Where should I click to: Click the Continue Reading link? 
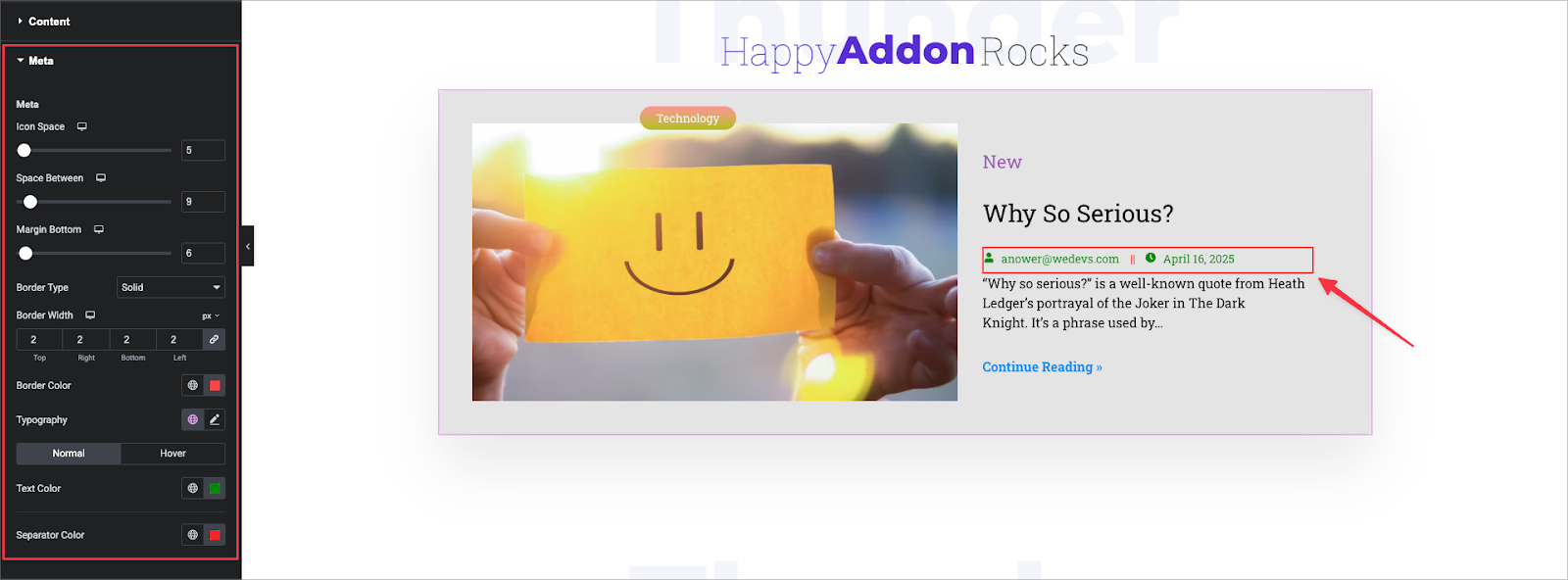point(1043,366)
